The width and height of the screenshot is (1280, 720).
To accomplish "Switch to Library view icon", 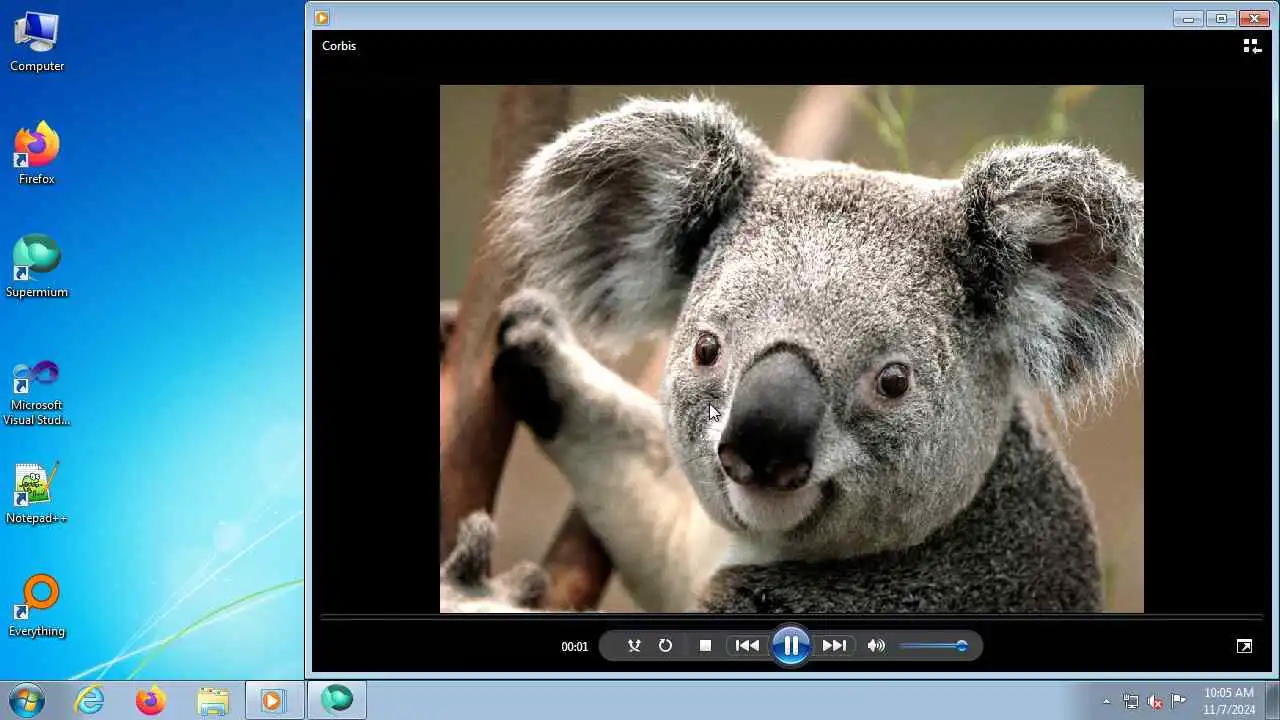I will pyautogui.click(x=1251, y=46).
